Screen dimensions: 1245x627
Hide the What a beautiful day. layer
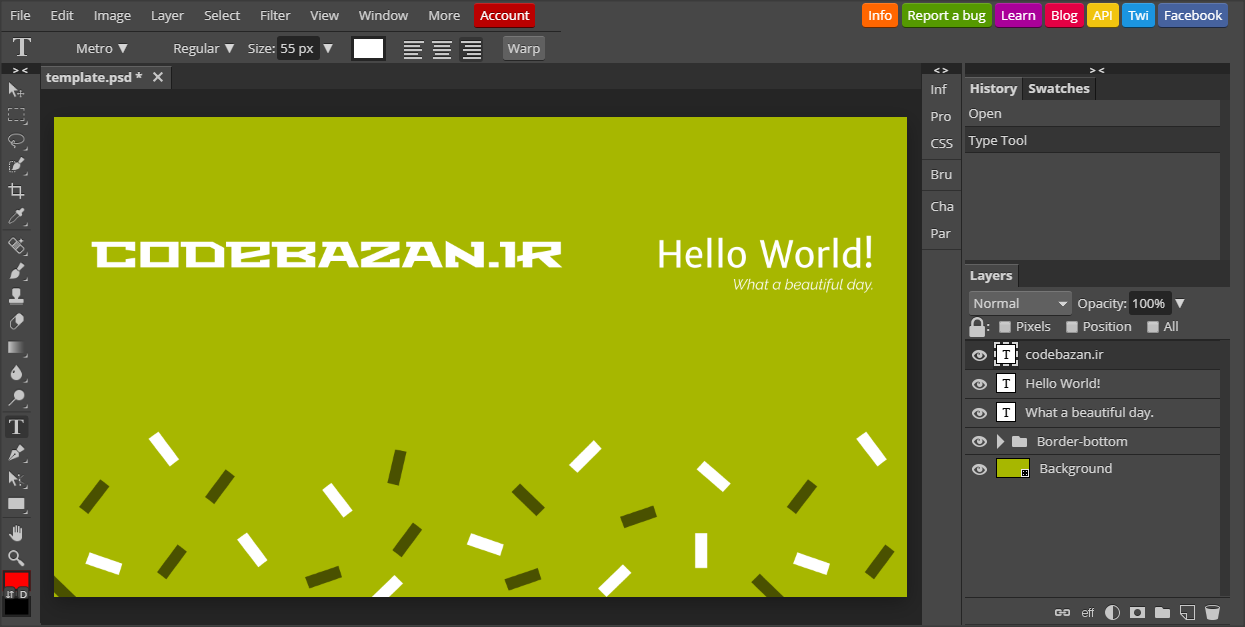tap(980, 413)
